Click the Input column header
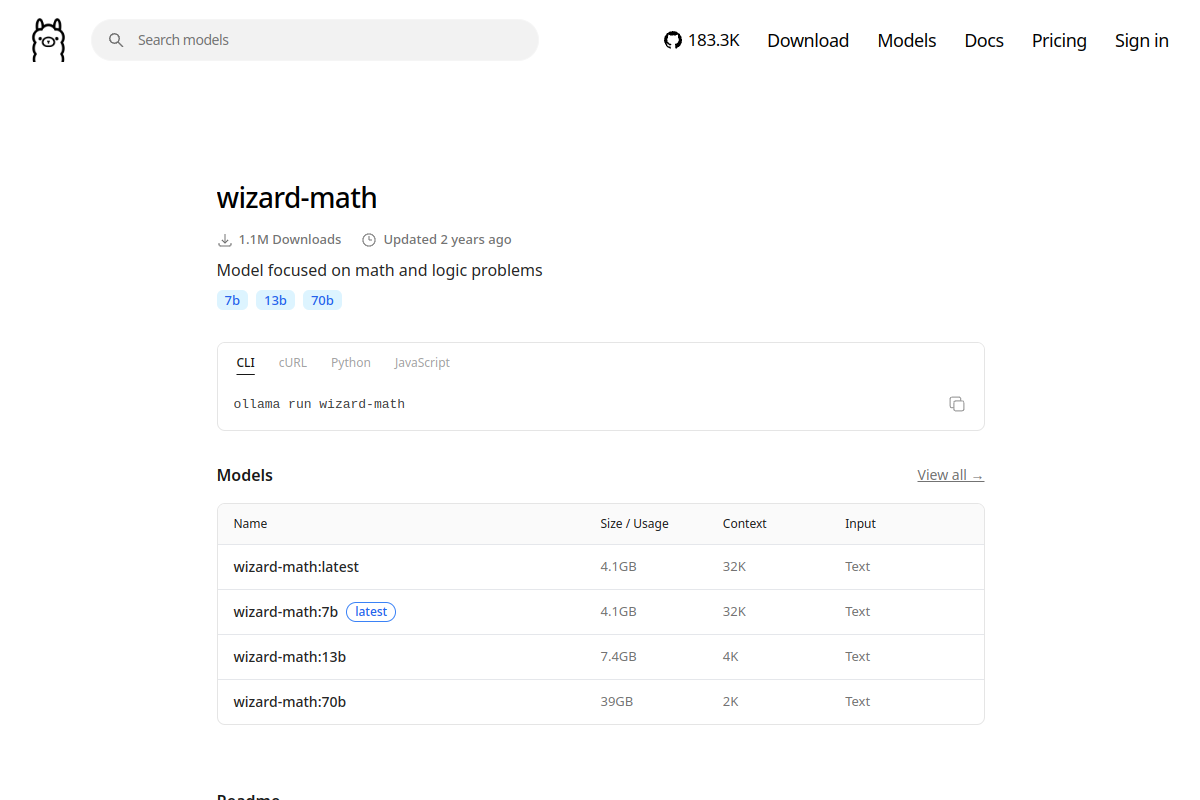Image resolution: width=1200 pixels, height=800 pixels. click(860, 524)
